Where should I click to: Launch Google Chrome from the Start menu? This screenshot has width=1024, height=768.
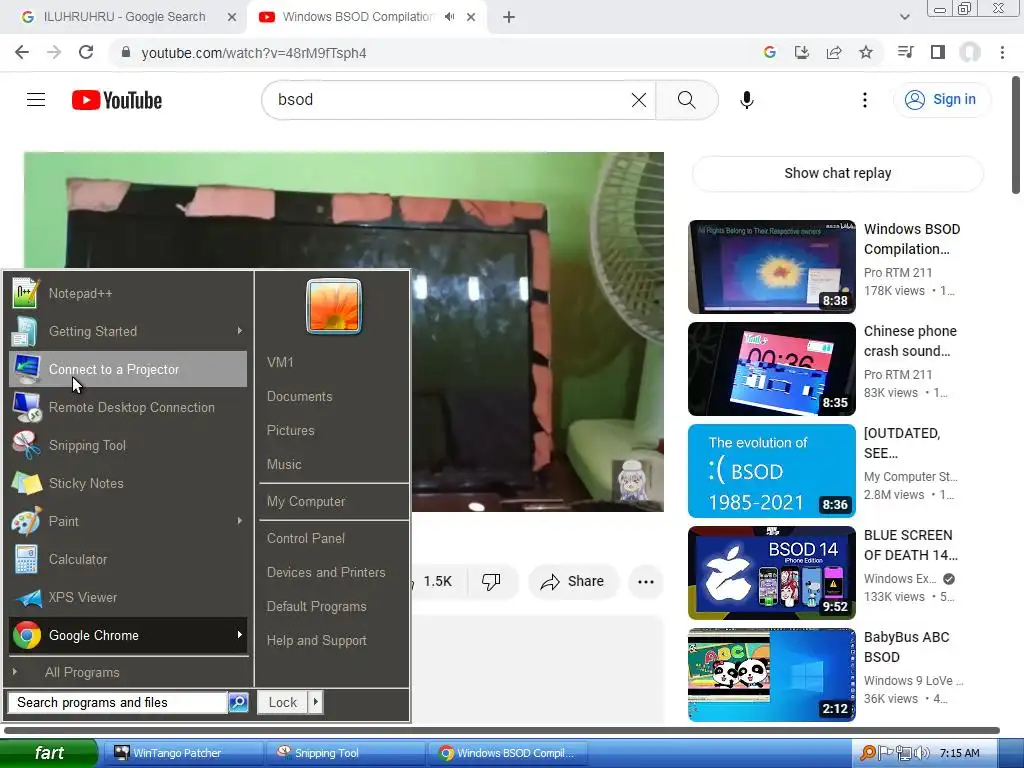[x=128, y=635]
